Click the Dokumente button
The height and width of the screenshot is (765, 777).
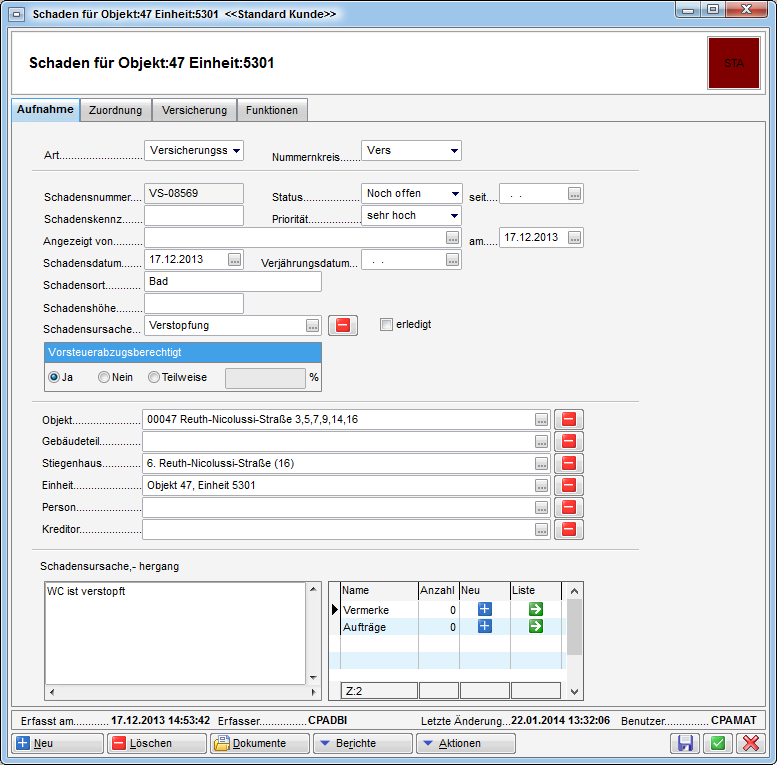tap(258, 743)
